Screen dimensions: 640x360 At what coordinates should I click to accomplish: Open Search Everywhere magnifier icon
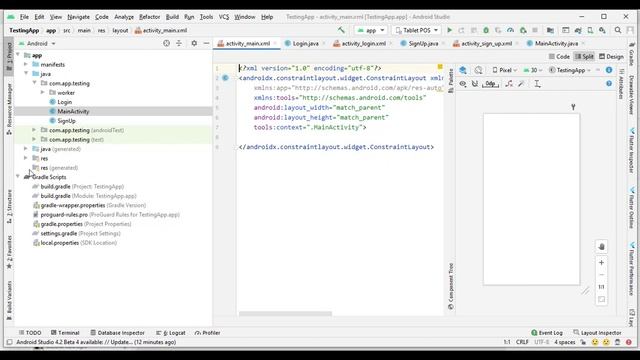pos(618,30)
